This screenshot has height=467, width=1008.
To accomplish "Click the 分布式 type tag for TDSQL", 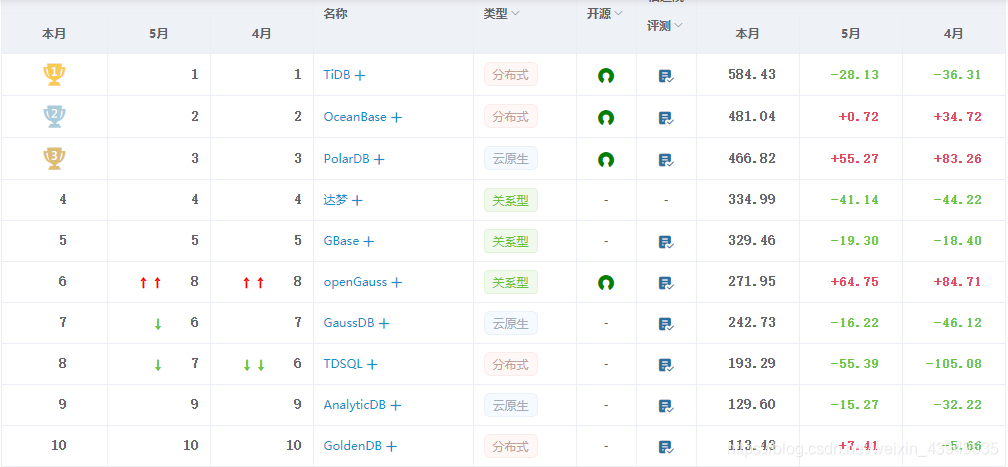I will tap(510, 364).
